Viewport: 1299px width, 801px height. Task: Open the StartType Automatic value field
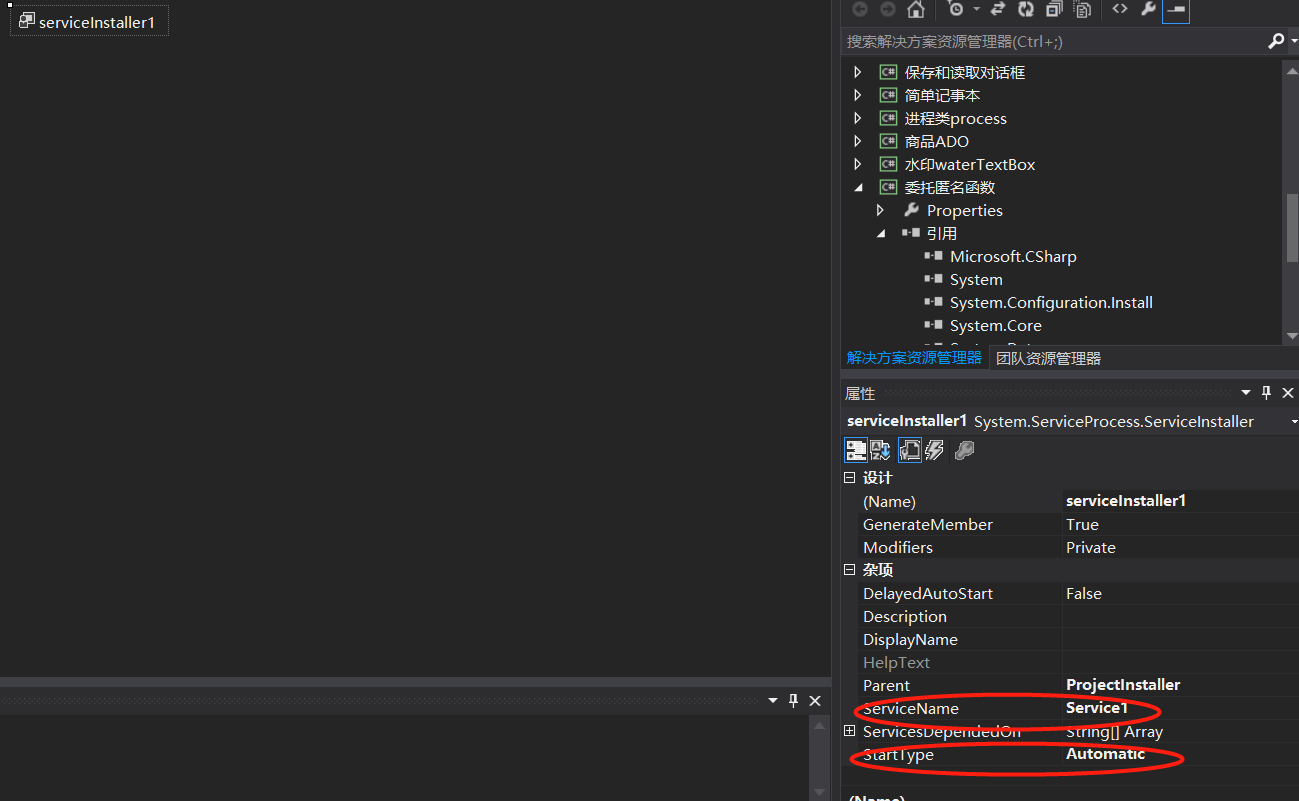click(1105, 754)
